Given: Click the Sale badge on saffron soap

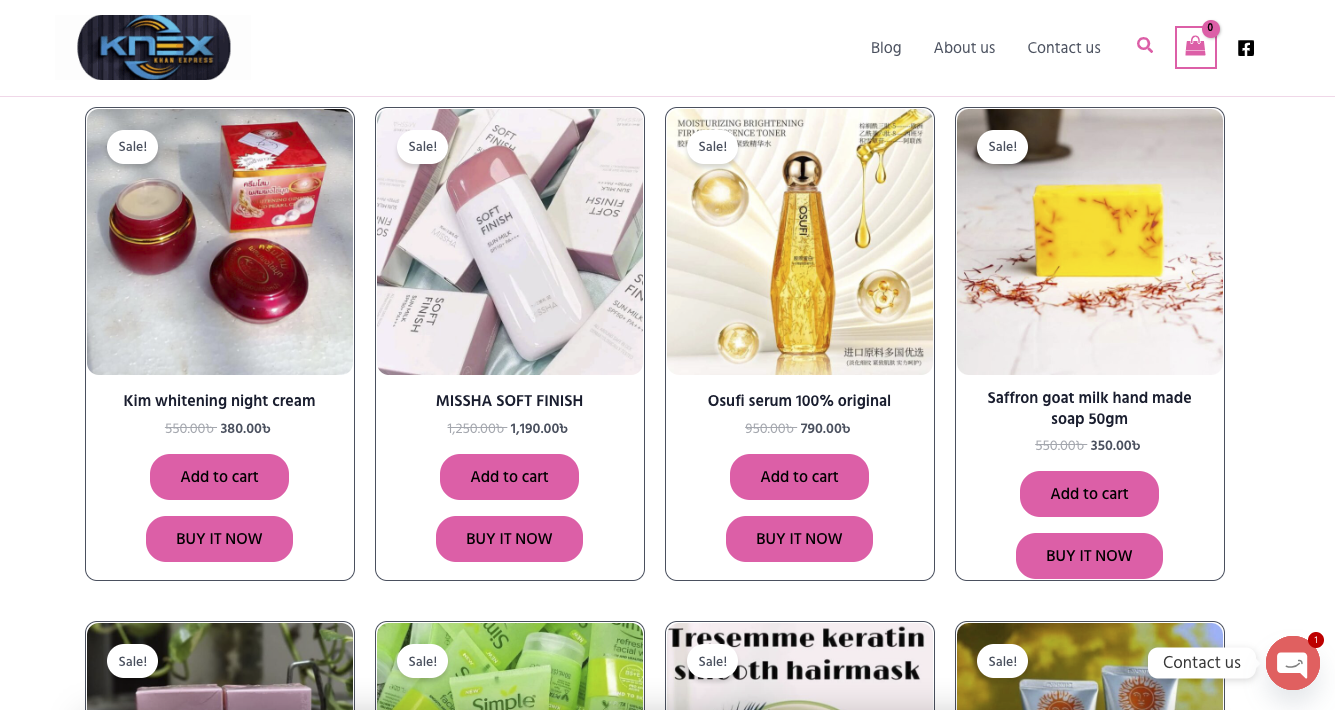Looking at the screenshot, I should [x=1002, y=147].
